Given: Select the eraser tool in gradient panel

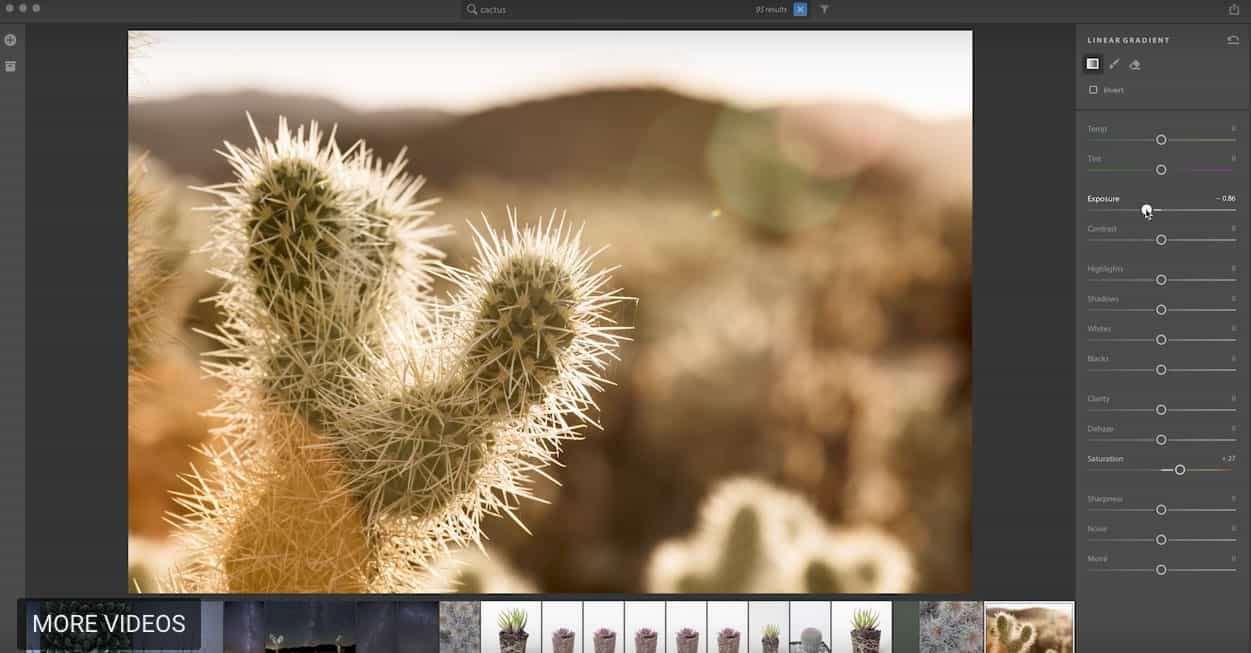Looking at the screenshot, I should 1135,64.
